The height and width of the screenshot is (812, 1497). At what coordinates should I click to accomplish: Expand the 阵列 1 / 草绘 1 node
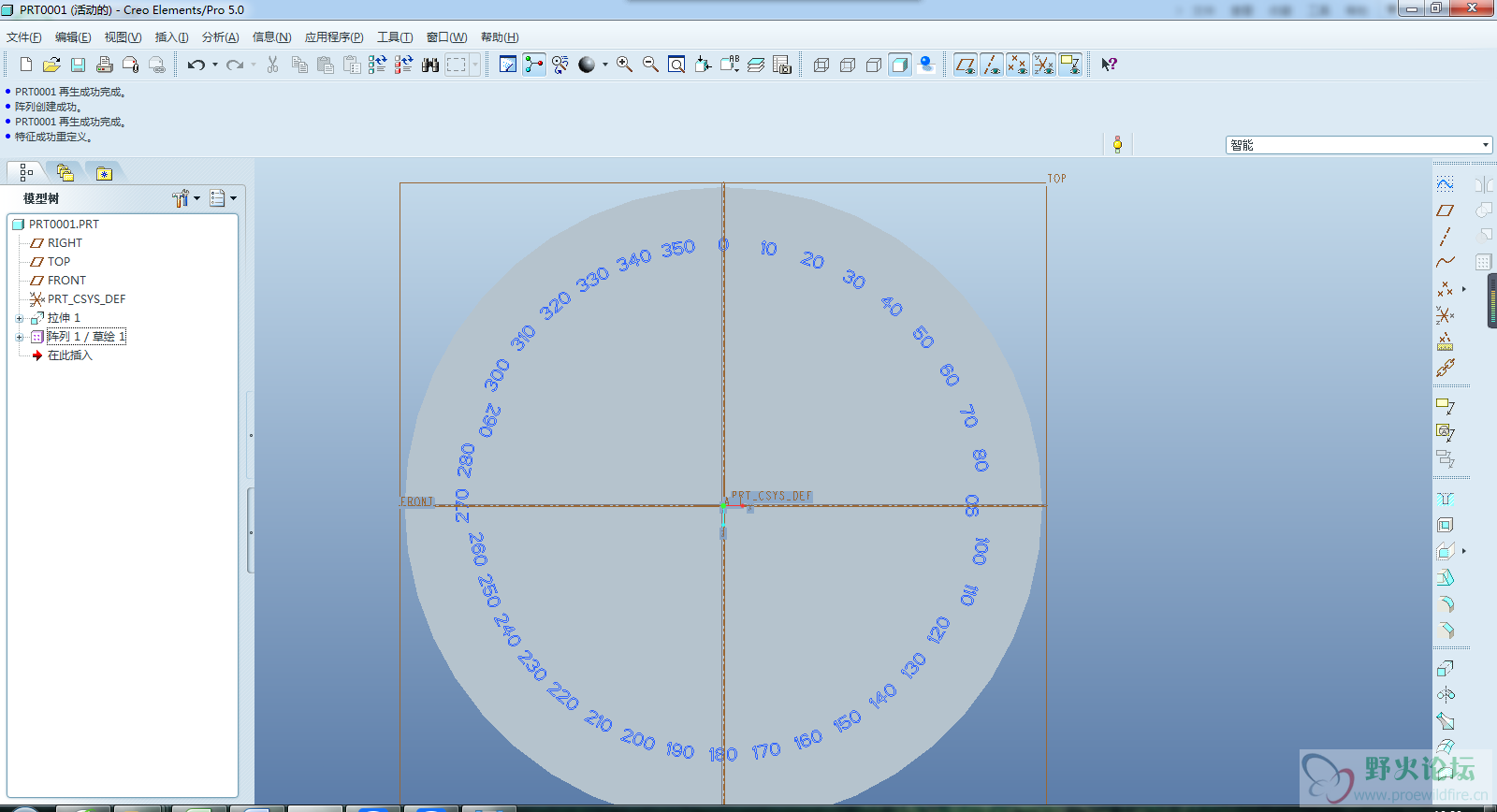tap(19, 337)
